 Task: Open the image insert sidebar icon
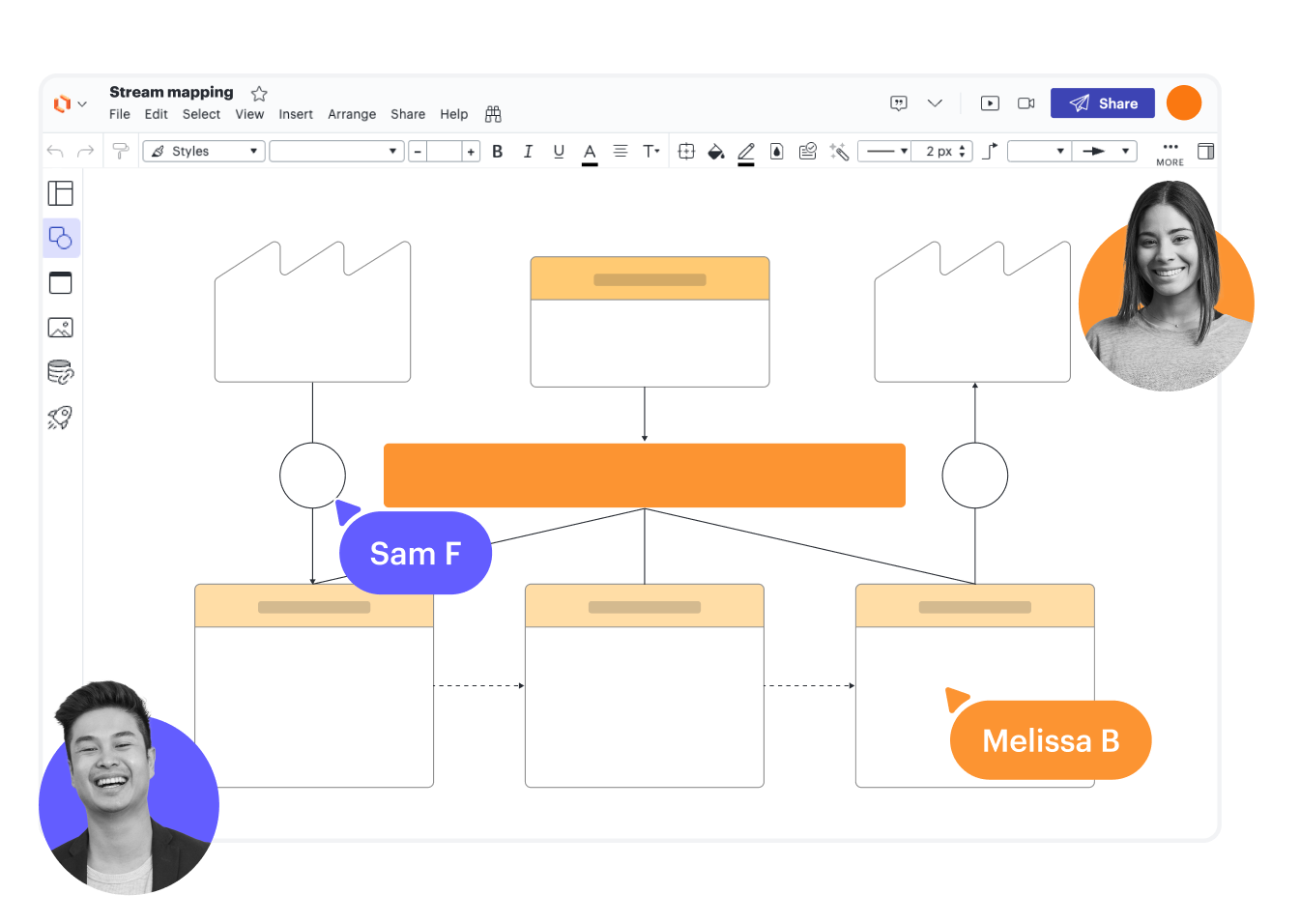click(x=61, y=328)
